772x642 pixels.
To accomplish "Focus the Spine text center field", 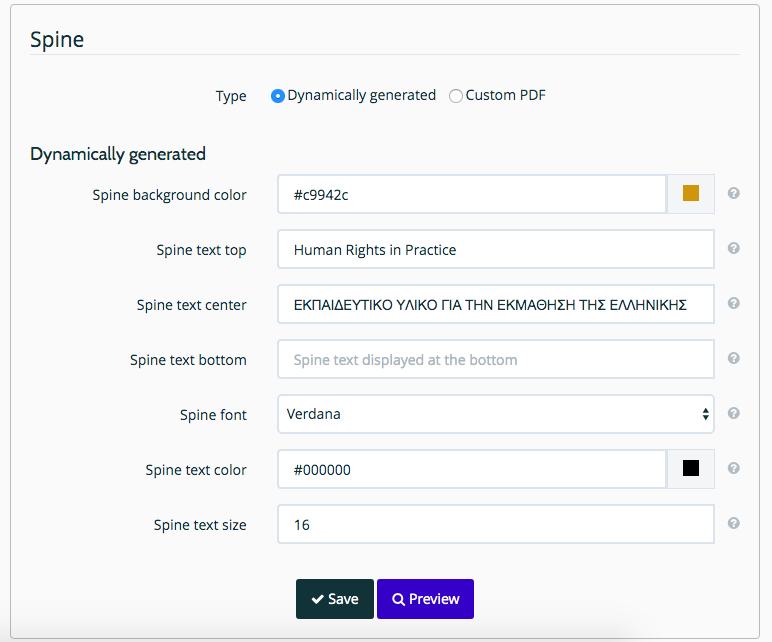I will coord(496,304).
